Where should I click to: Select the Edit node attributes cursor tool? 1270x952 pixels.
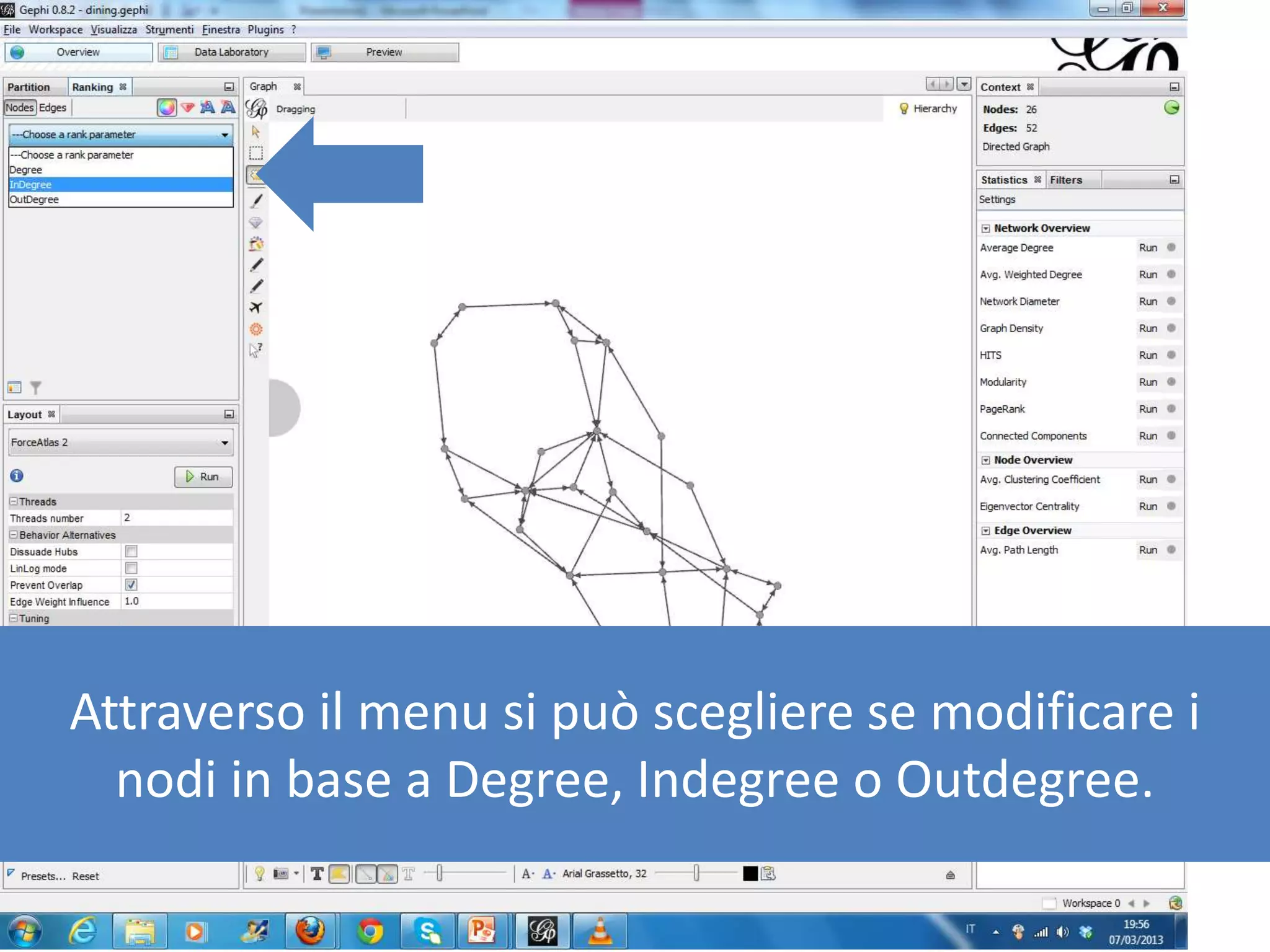pyautogui.click(x=255, y=350)
